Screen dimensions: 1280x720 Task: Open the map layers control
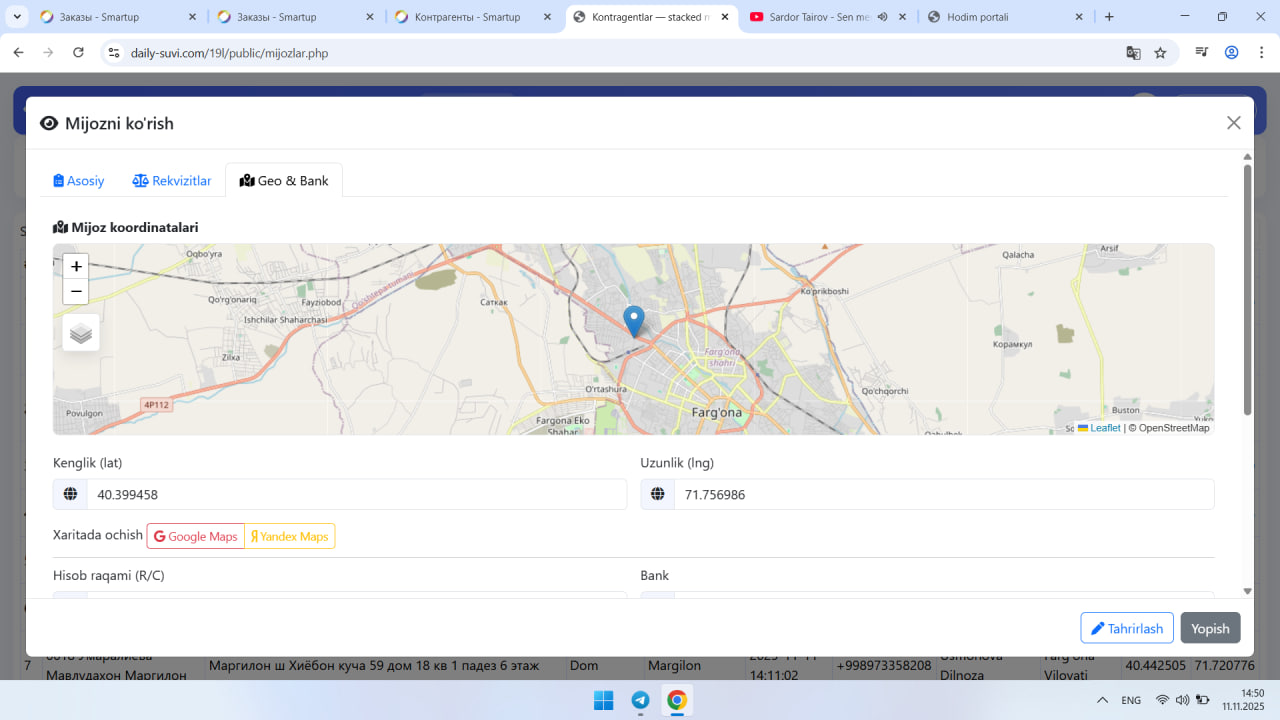click(x=81, y=333)
